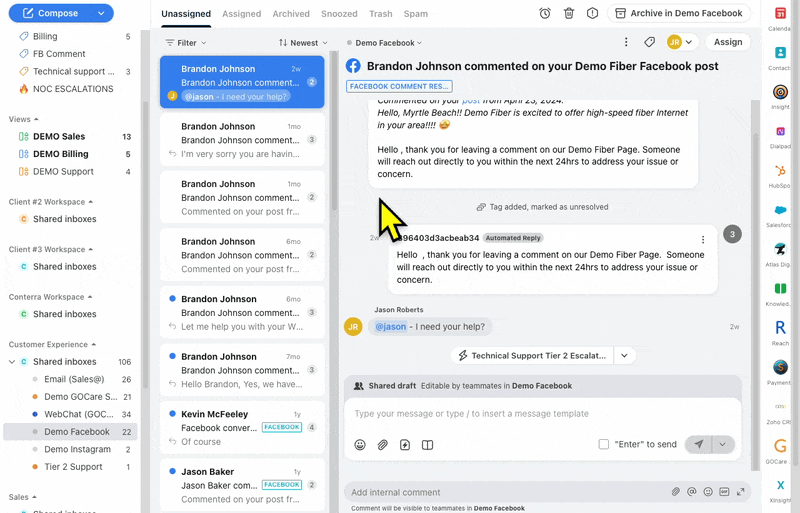Click the snooze clock icon
This screenshot has height=513, width=800.
pos(545,13)
